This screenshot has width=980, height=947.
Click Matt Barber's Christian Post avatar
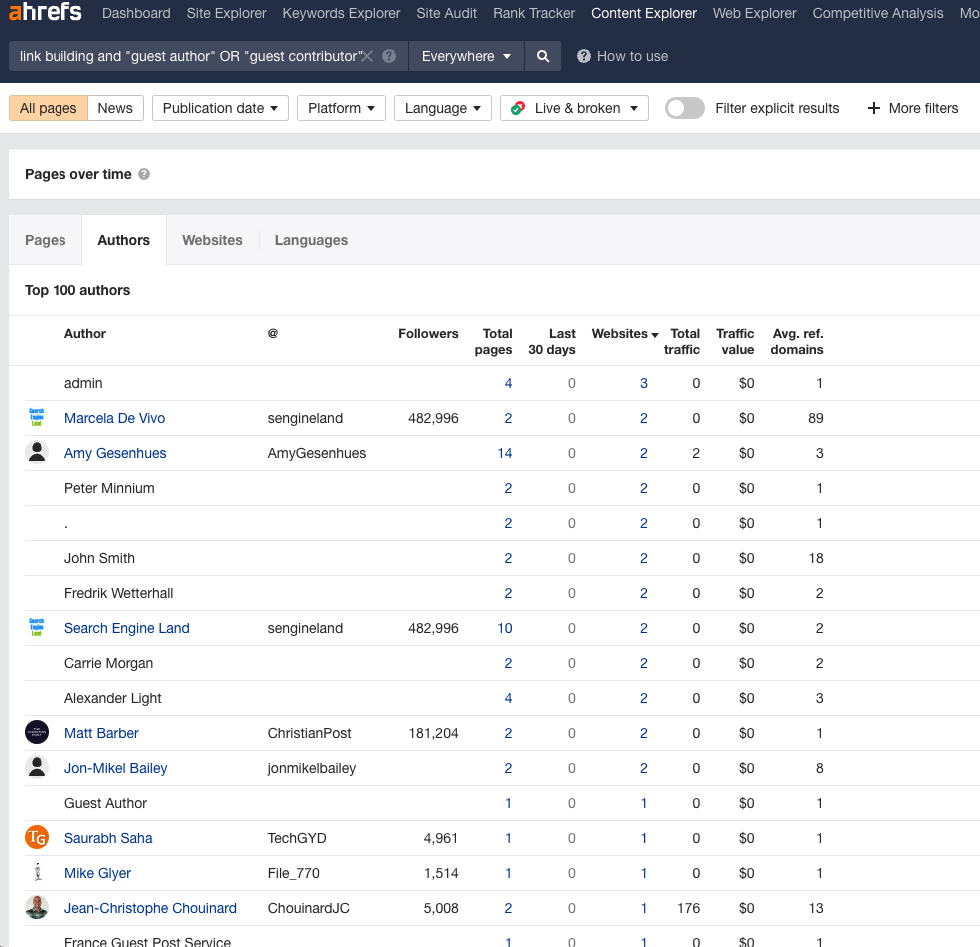37,732
